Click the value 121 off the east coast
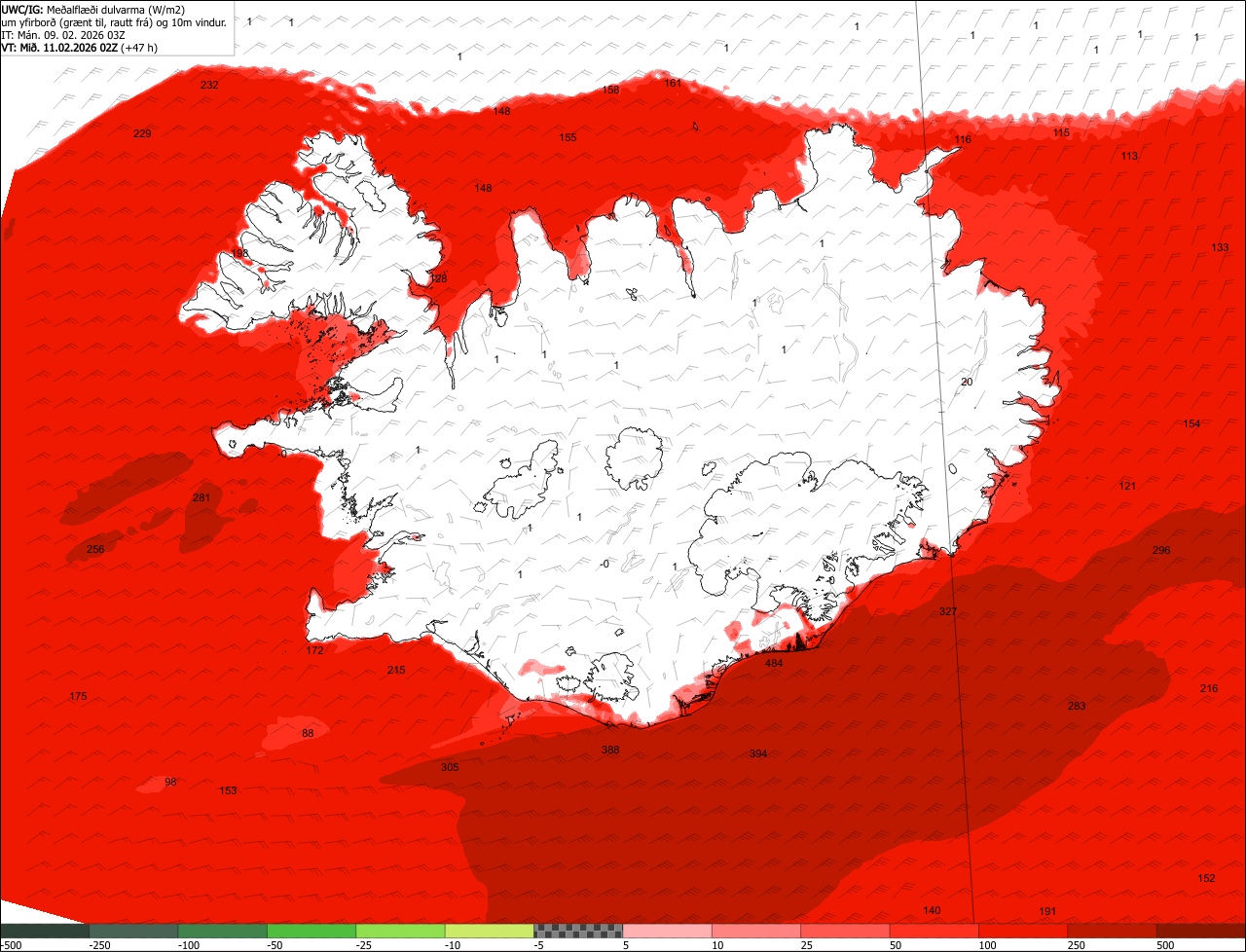 pos(1127,486)
